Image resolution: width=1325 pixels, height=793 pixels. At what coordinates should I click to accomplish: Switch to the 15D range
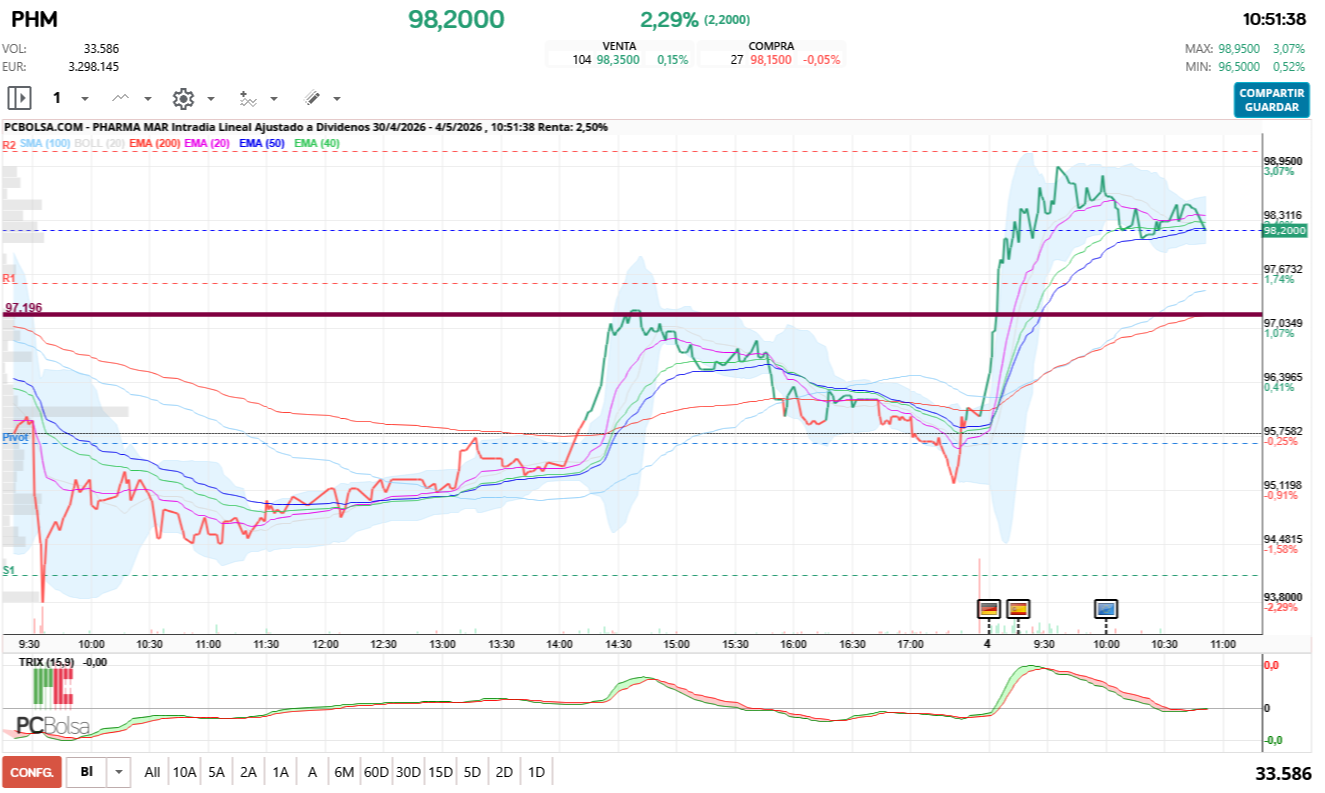[x=440, y=772]
